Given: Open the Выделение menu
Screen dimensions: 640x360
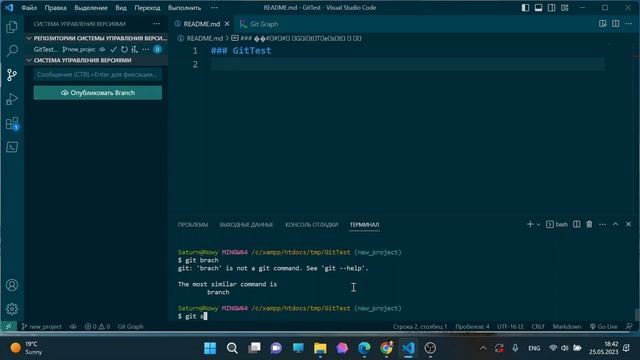Looking at the screenshot, I should (x=91, y=8).
